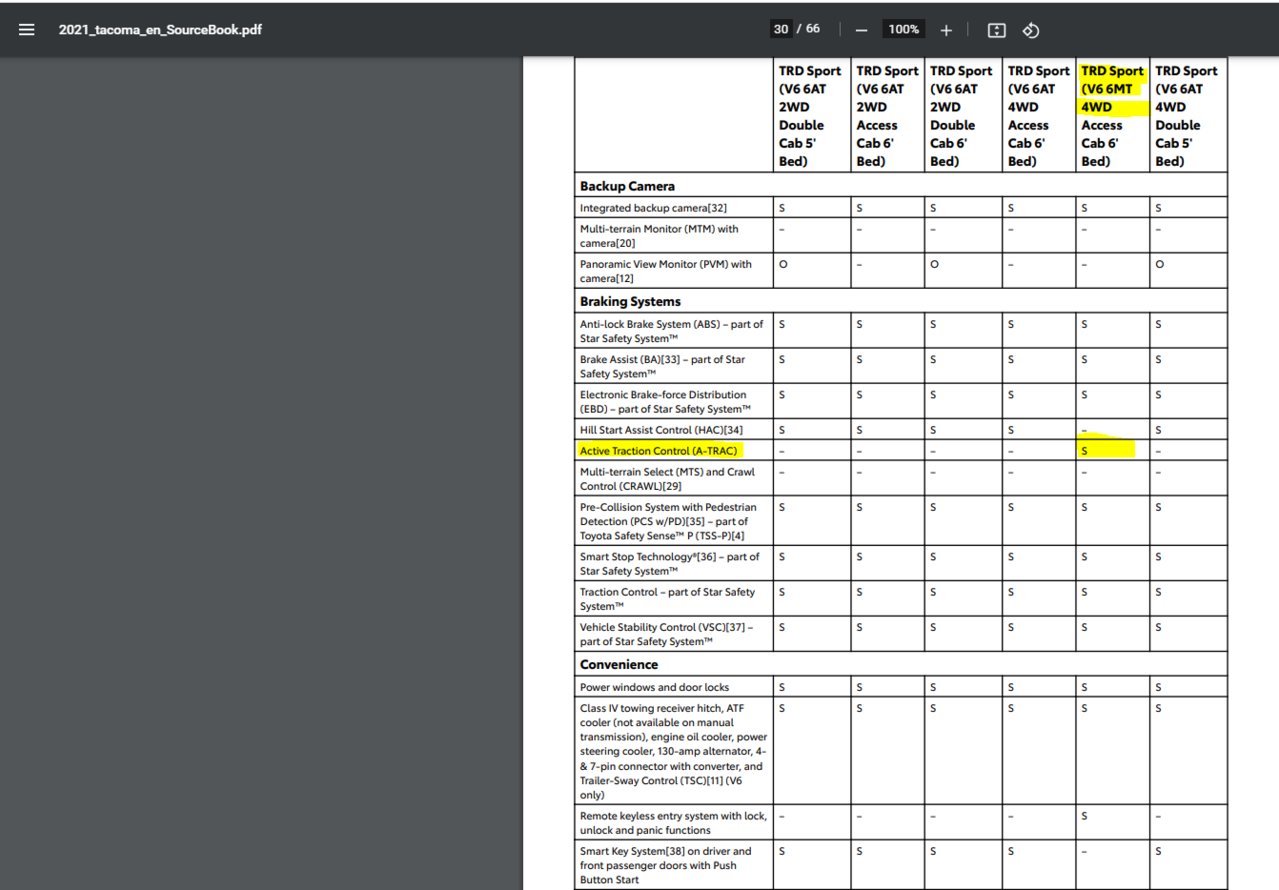Click the Anti-lock Brake System (ABS) label
Viewport: 1279px width, 890px height.
(671, 331)
